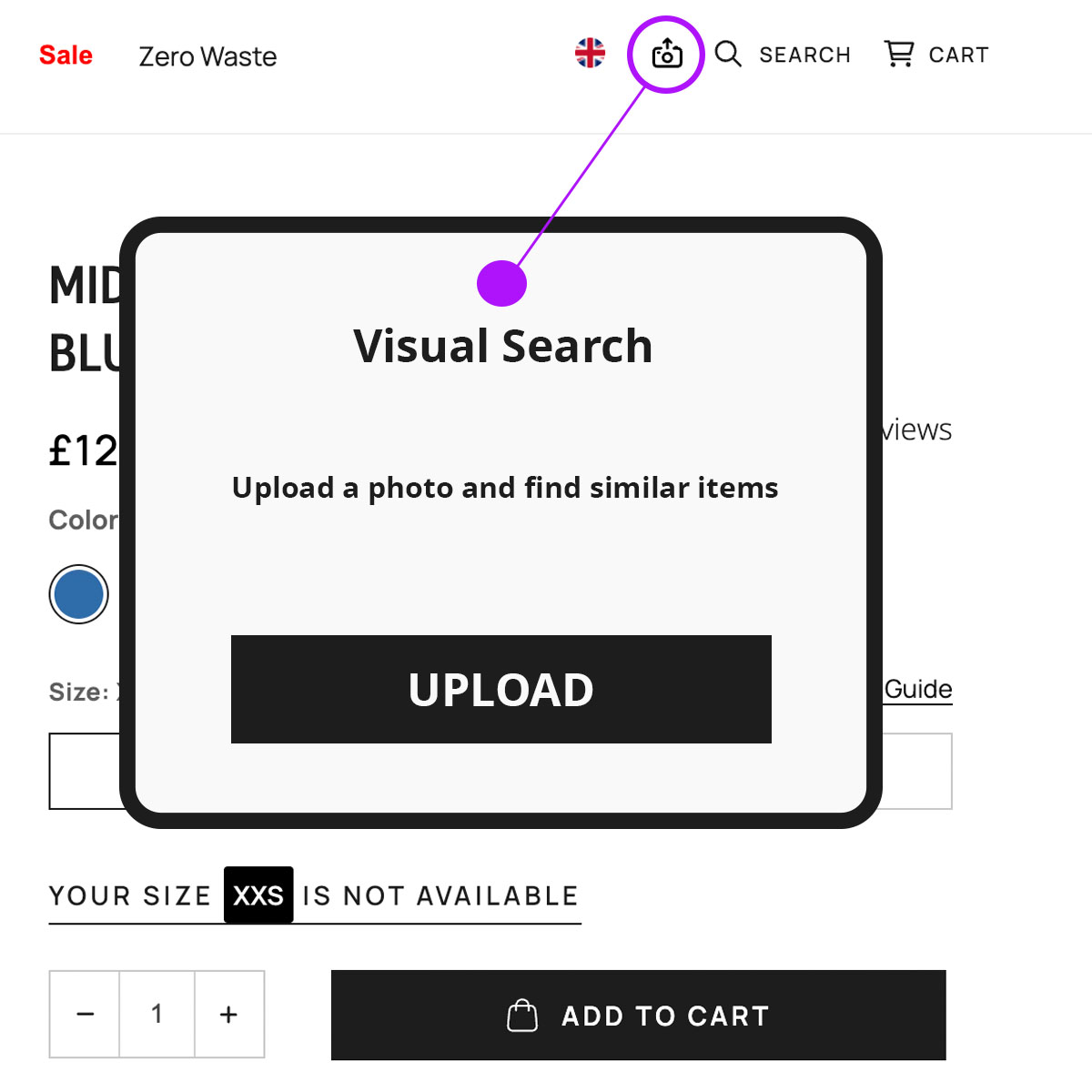Click the CART text label

pos(959,55)
